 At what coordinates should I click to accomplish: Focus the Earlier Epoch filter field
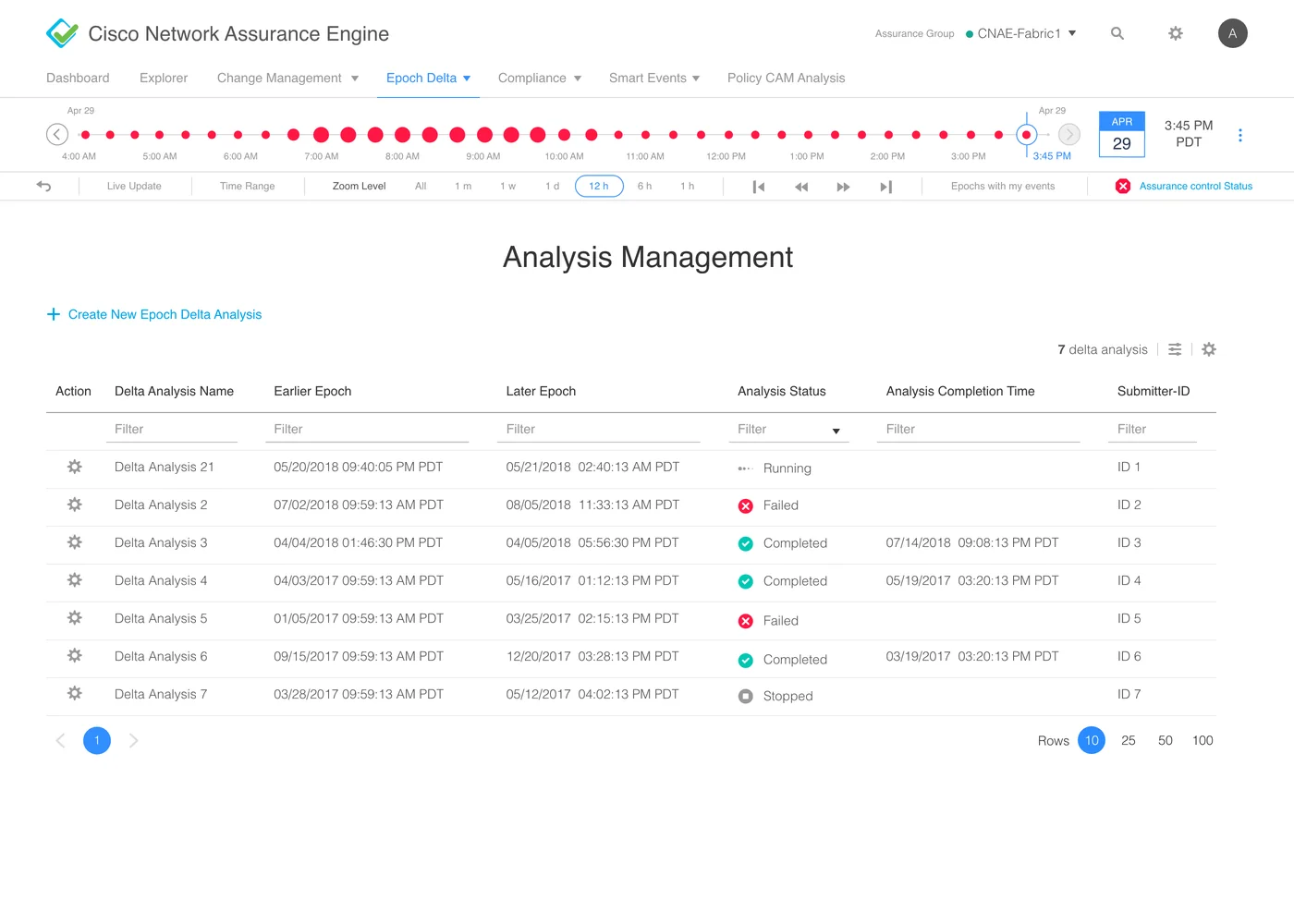(367, 430)
